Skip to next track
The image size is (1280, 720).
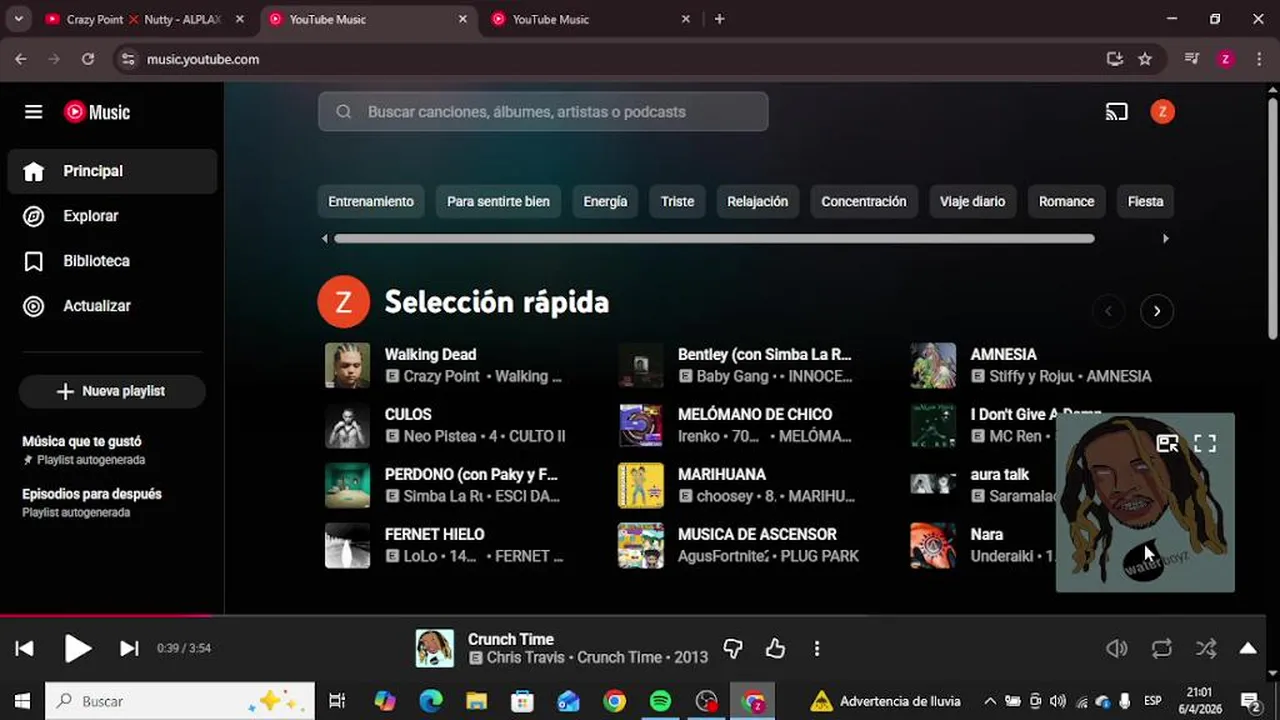click(129, 648)
